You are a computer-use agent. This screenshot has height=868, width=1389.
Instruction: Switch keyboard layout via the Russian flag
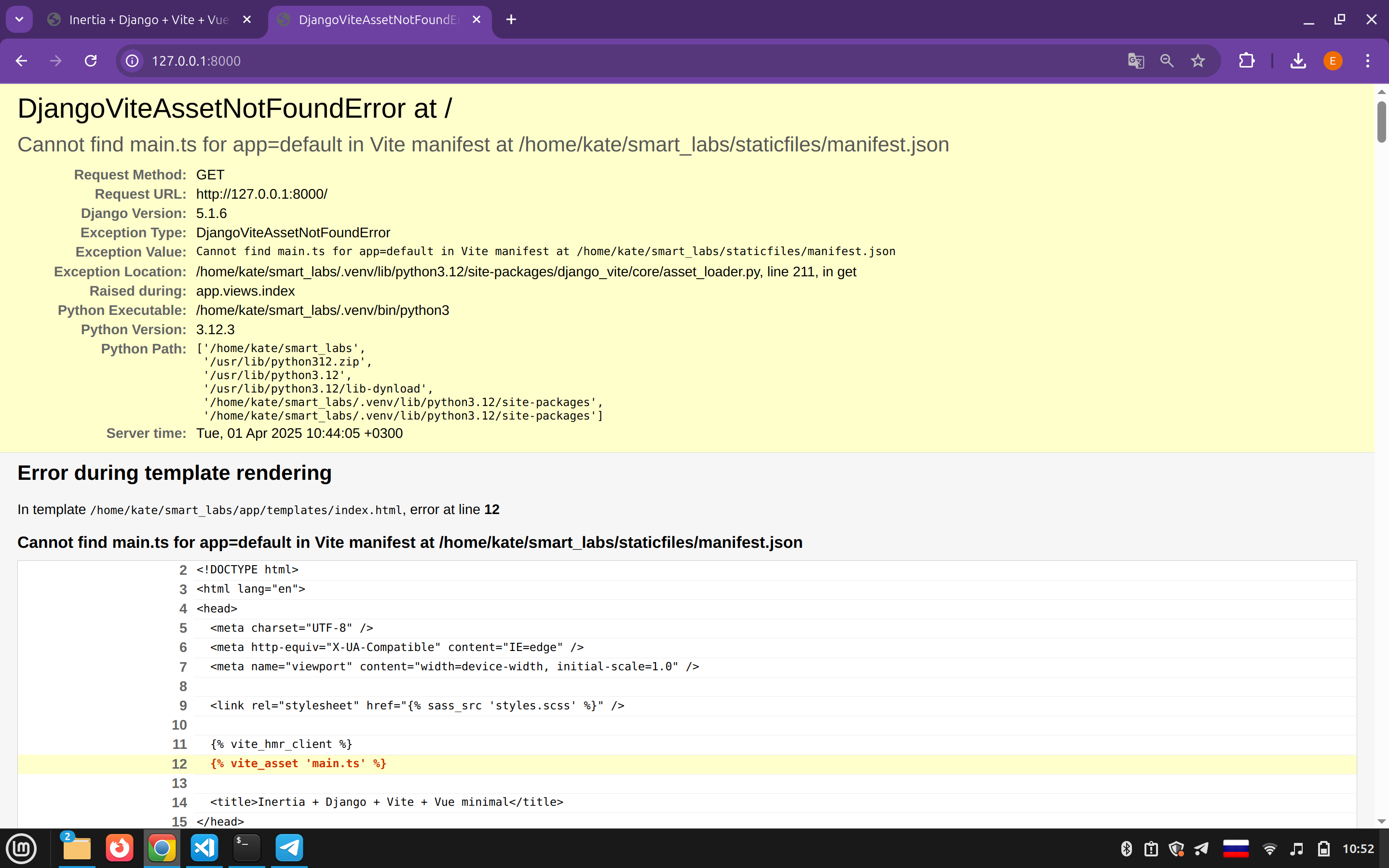coord(1236,849)
